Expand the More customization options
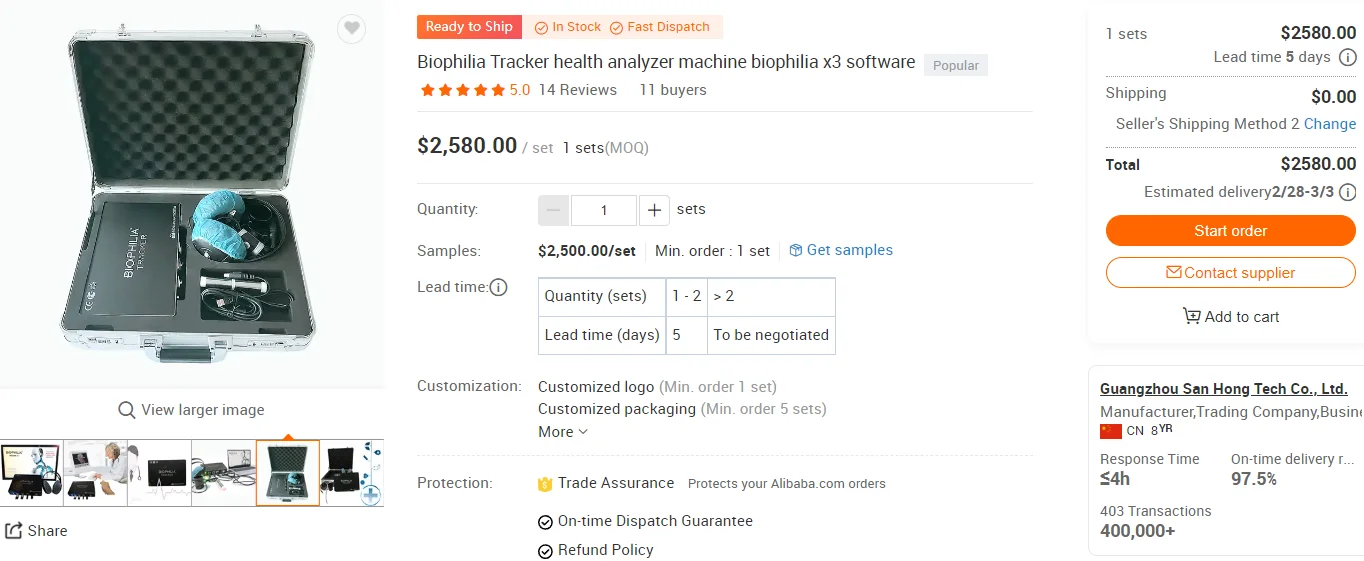 point(563,432)
